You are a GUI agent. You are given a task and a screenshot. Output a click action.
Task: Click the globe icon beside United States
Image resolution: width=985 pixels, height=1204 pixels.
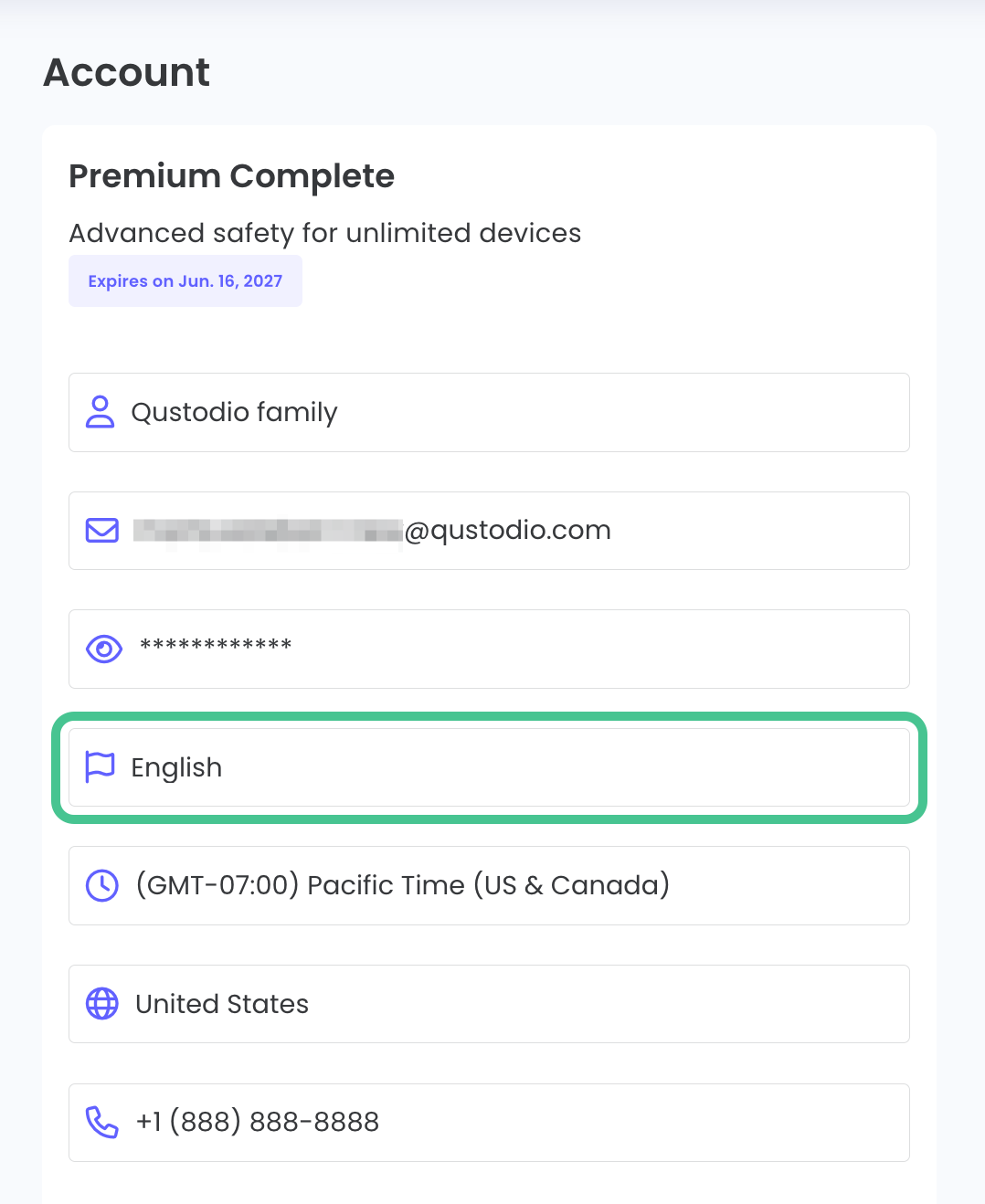101,1004
